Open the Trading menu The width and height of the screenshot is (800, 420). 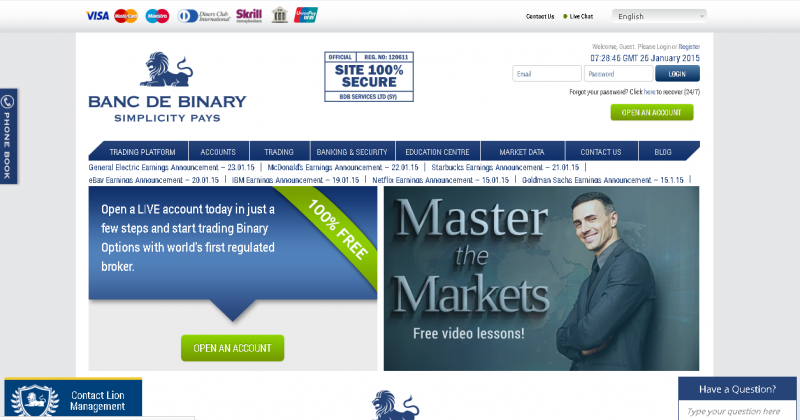(279, 152)
